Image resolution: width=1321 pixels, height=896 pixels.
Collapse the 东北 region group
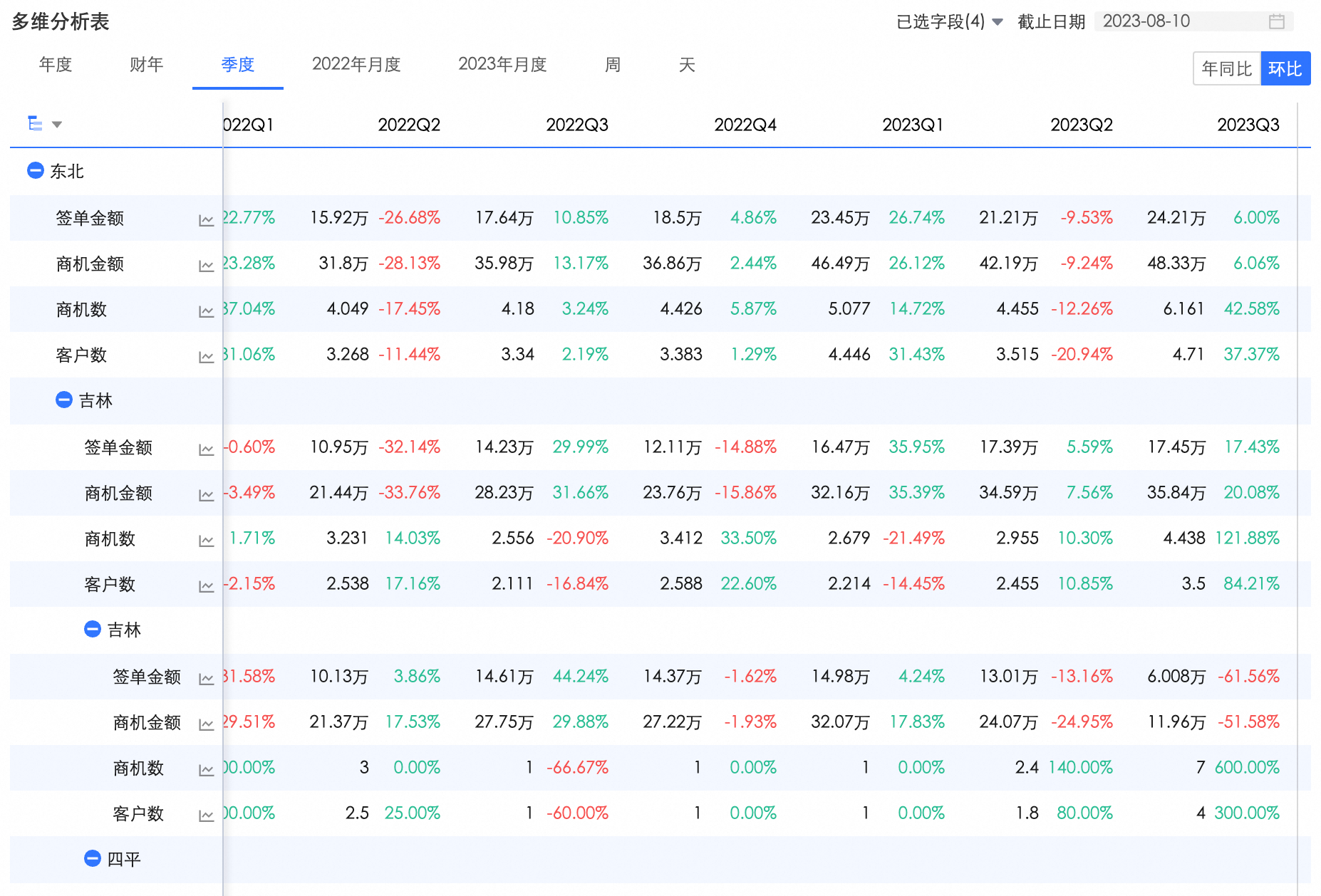coord(36,171)
